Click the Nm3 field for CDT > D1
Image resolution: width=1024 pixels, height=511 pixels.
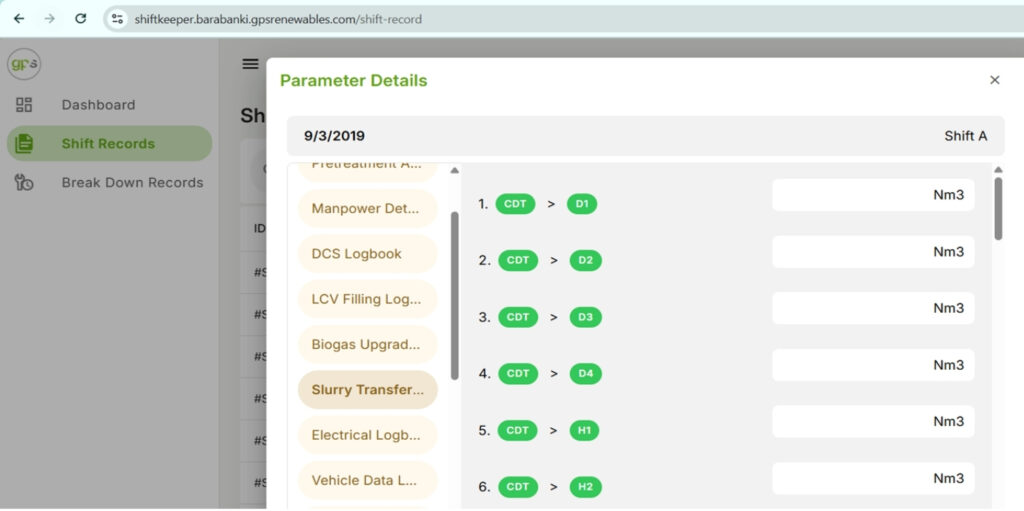(x=872, y=196)
